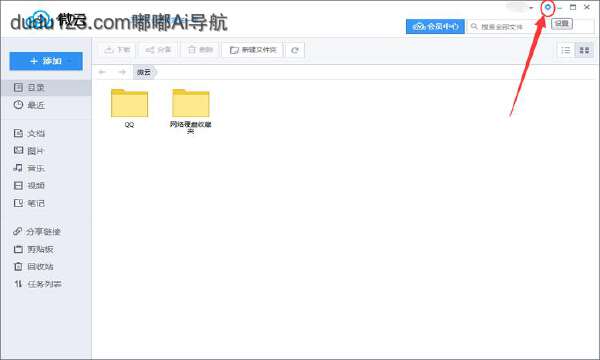Click the 下载 download toolbar button
Screen dimensions: 600x360
[117, 50]
